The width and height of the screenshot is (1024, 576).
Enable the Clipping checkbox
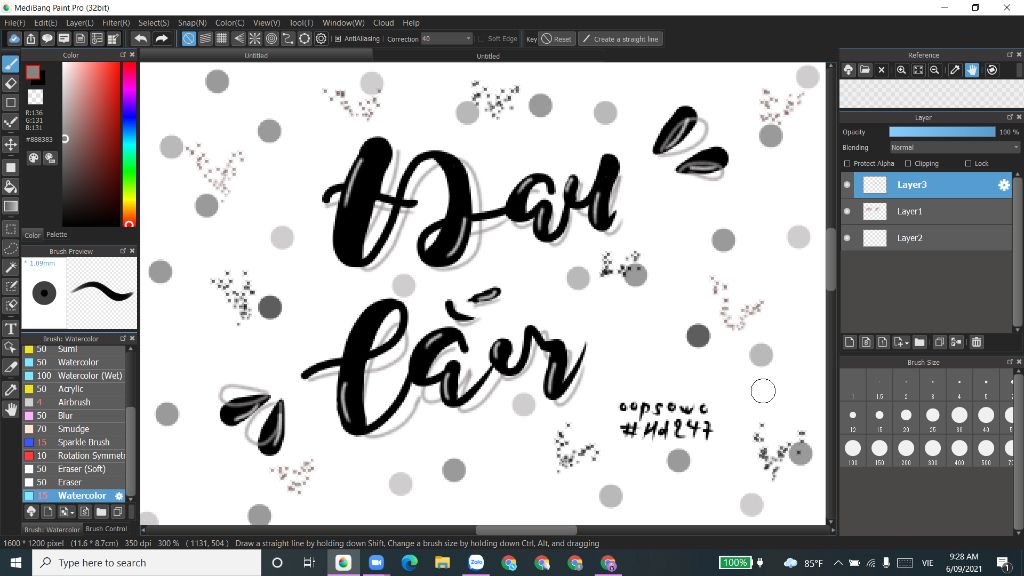pyautogui.click(x=908, y=163)
